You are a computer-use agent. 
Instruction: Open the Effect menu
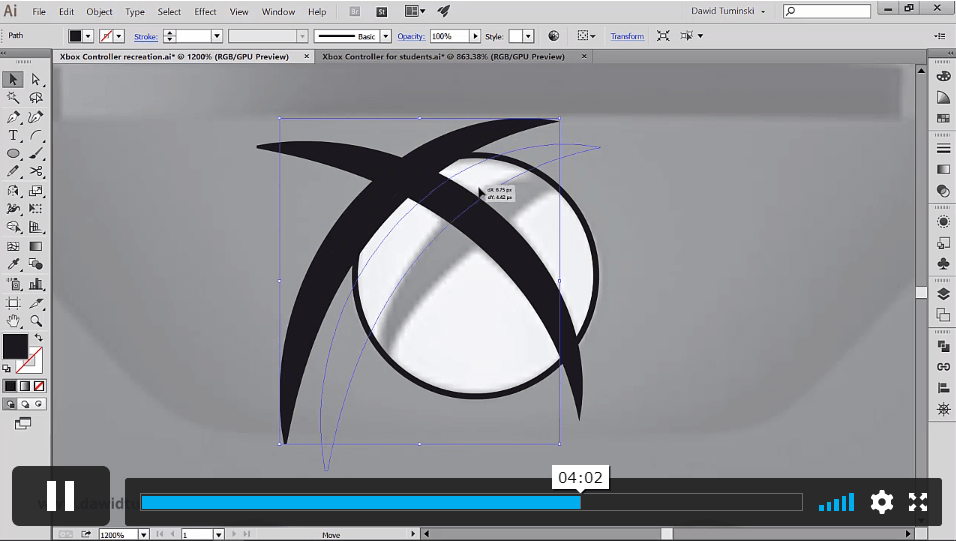(205, 12)
